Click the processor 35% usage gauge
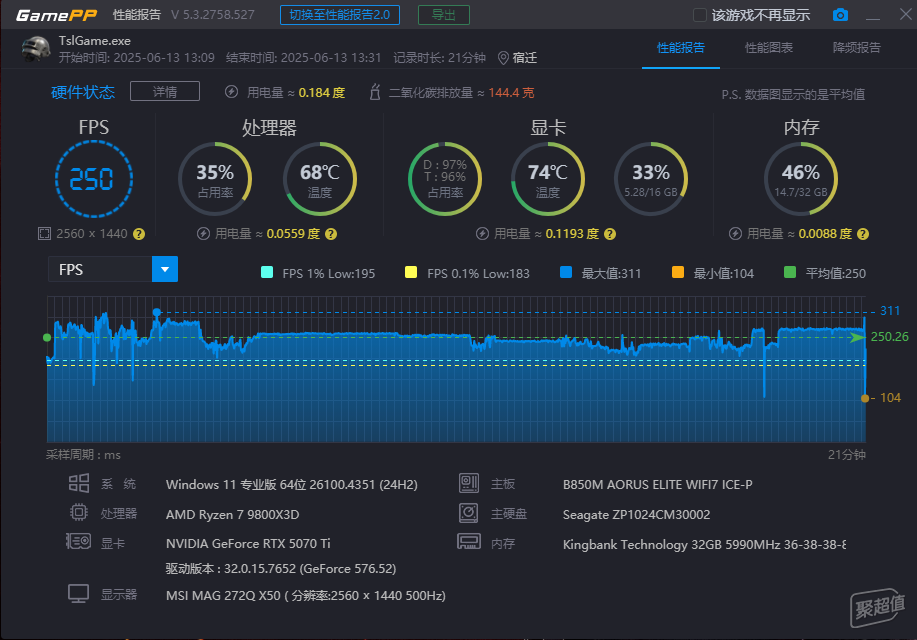This screenshot has width=917, height=640. click(215, 179)
